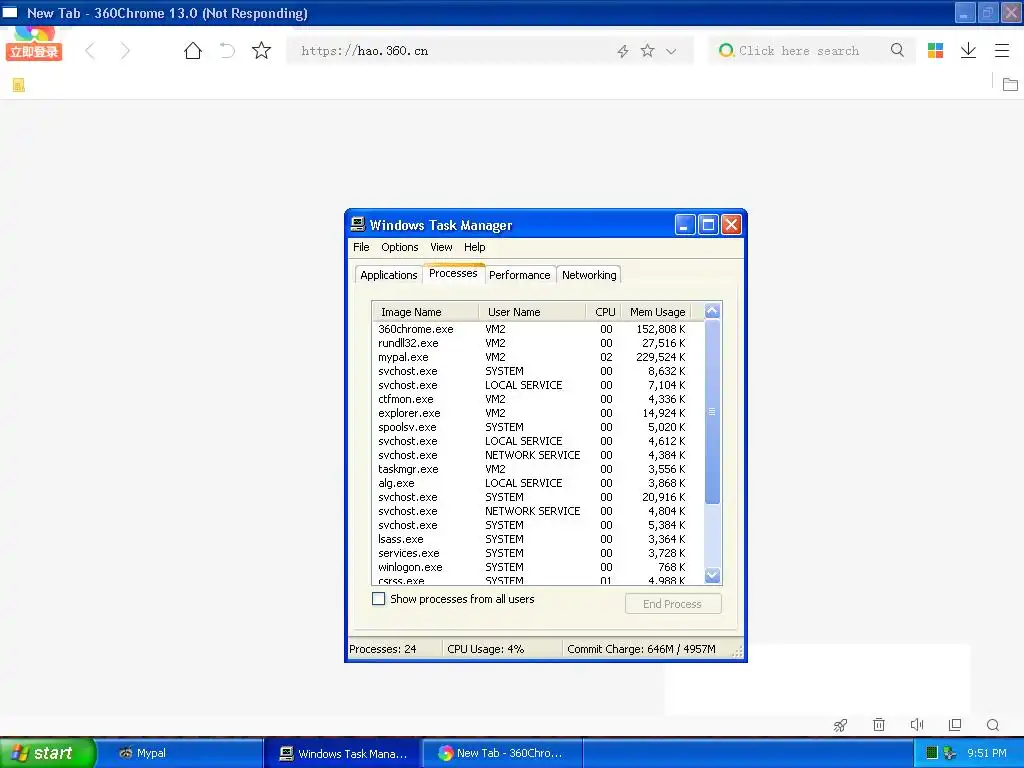
Task: Switch to the Performance tab
Action: coord(520,275)
